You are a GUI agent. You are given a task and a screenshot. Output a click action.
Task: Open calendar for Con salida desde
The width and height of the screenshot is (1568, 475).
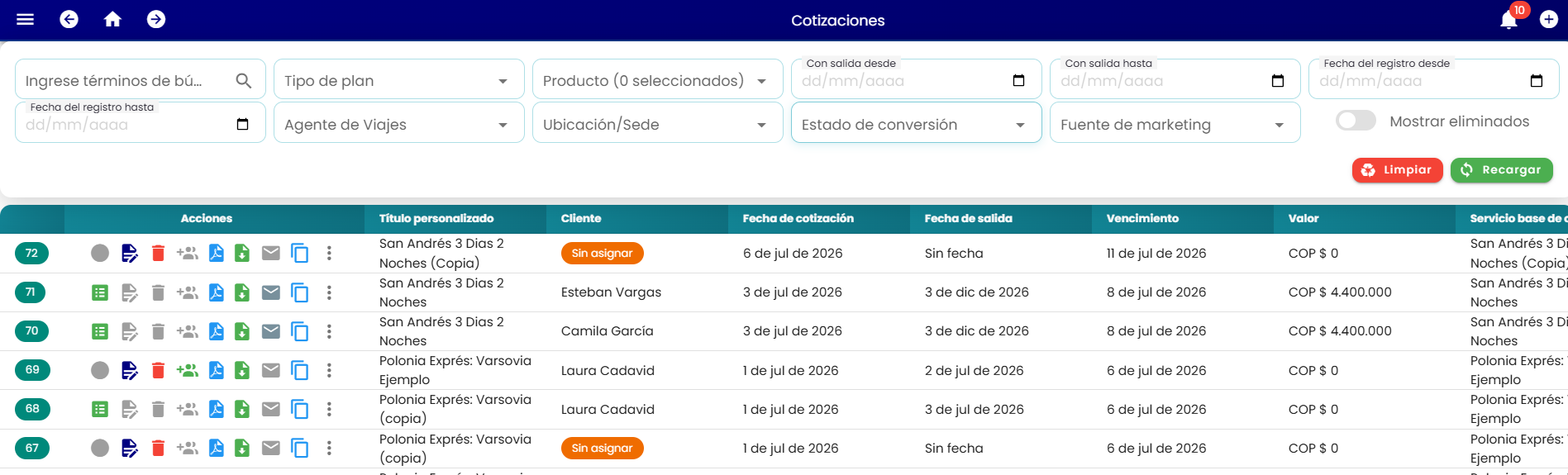pyautogui.click(x=1018, y=80)
